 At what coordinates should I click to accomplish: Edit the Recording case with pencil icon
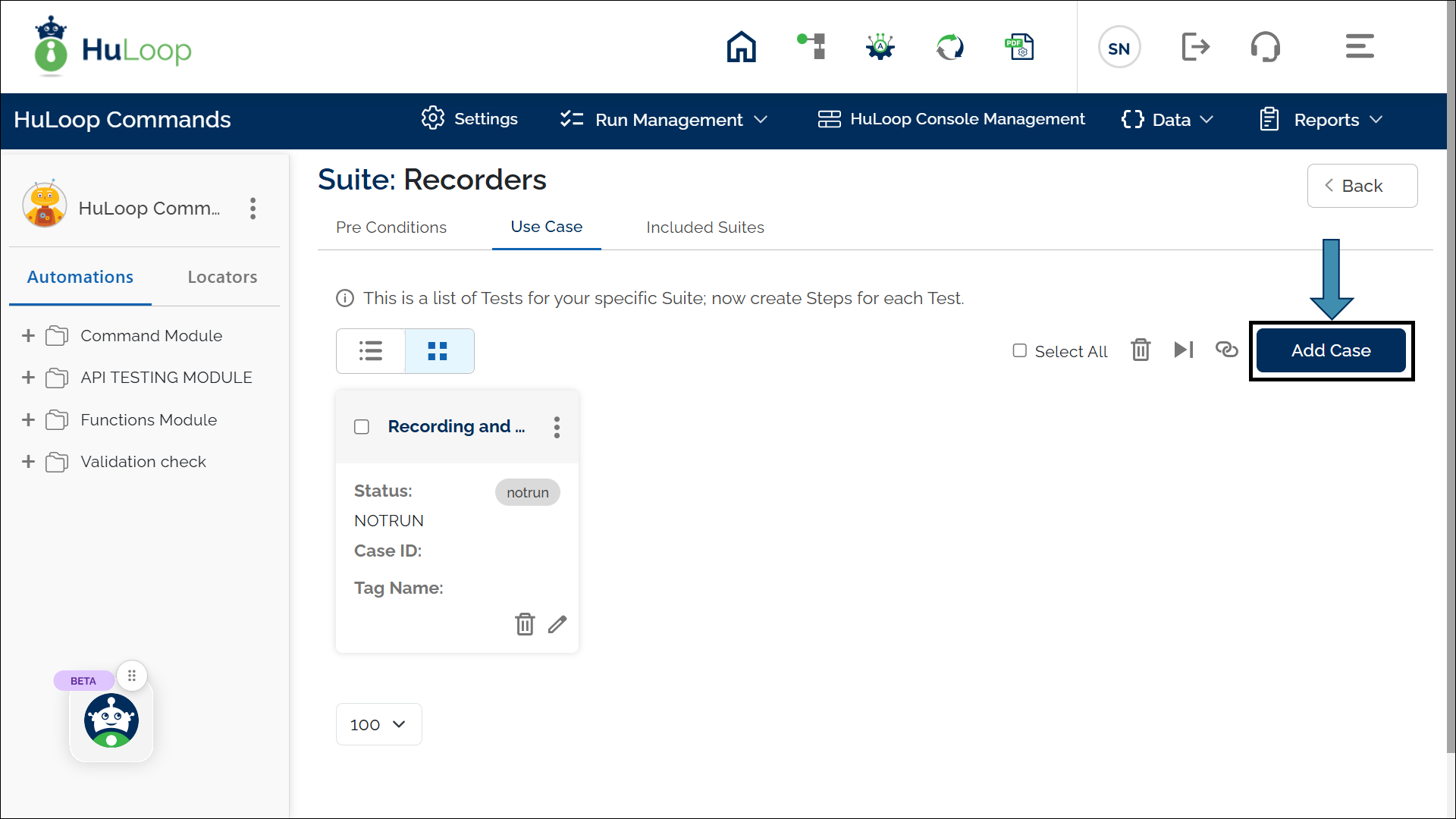click(x=557, y=624)
